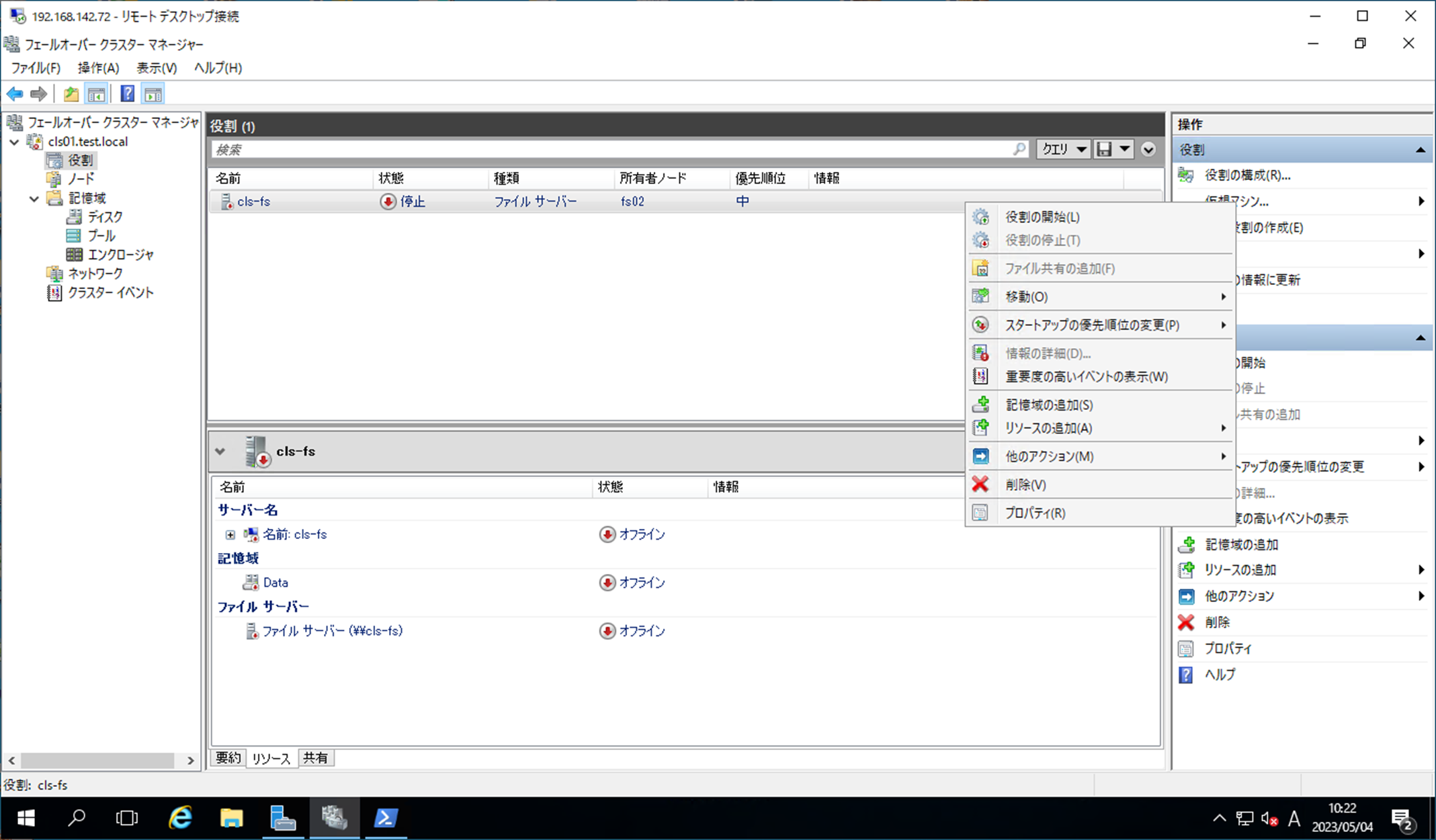
Task: Collapse the cls01.test.local tree node
Action: click(15, 142)
